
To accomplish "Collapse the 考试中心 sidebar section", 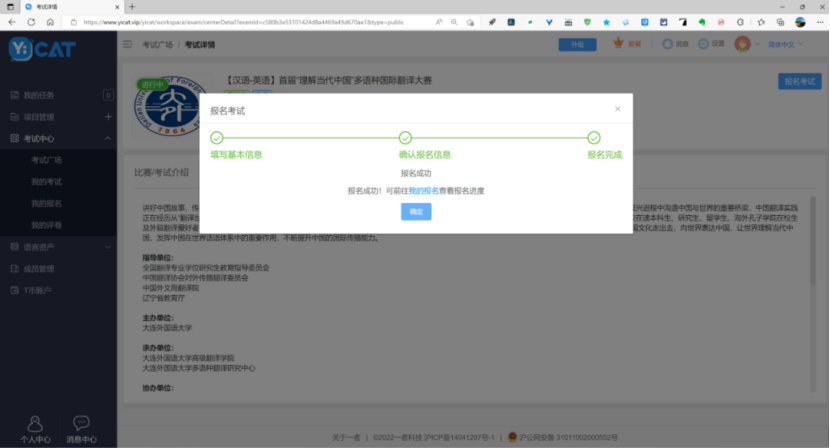I will coord(108,138).
